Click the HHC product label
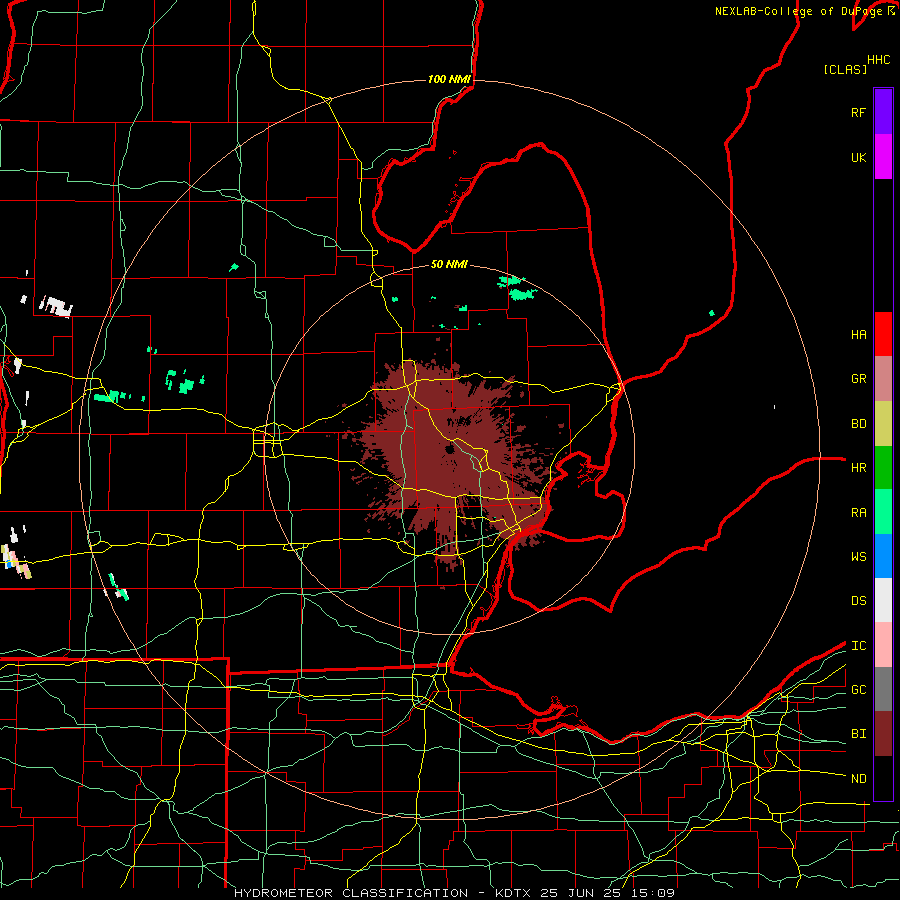The height and width of the screenshot is (900, 900). tap(878, 60)
